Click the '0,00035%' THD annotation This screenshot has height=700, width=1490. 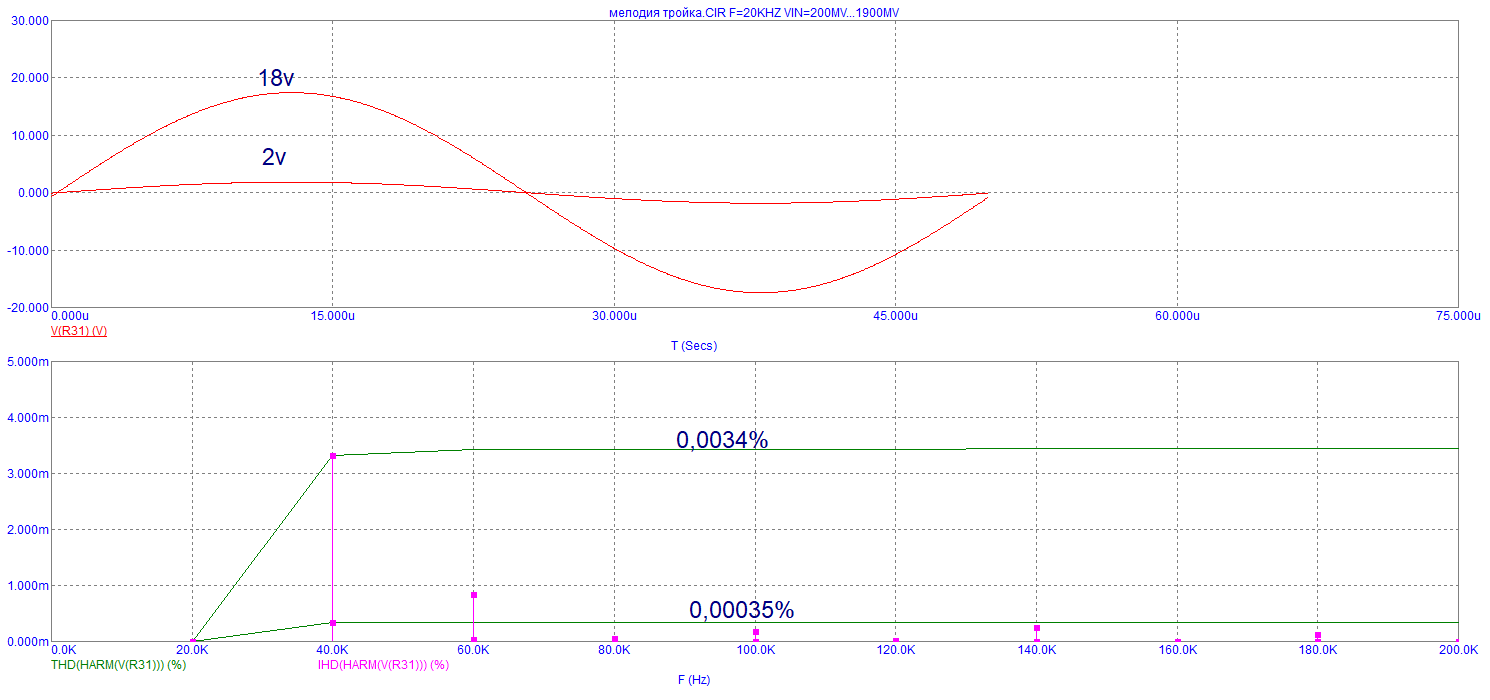[741, 610]
